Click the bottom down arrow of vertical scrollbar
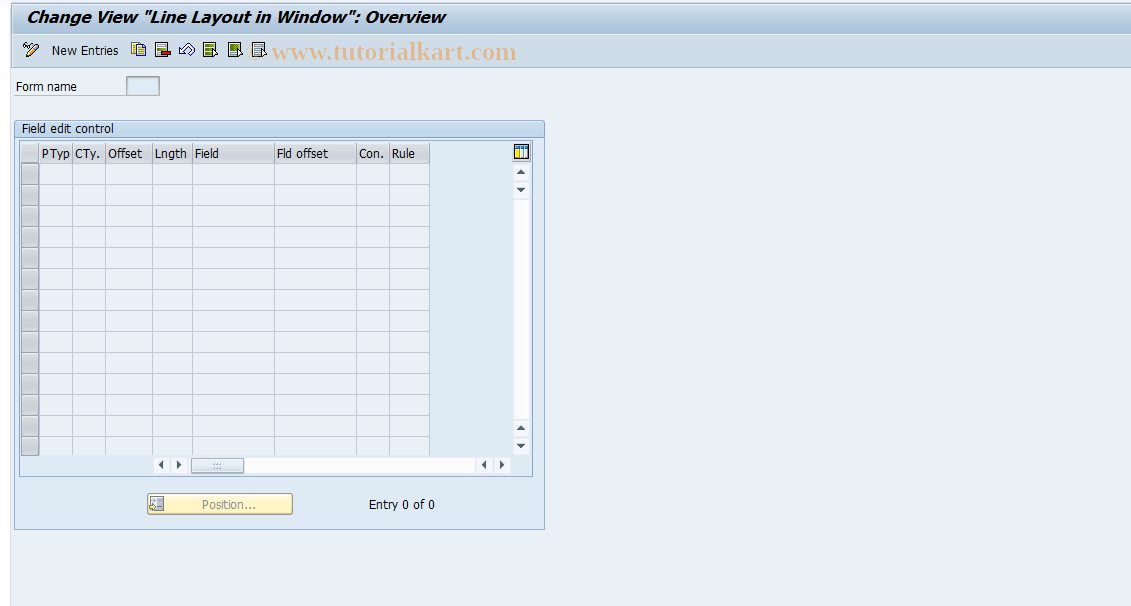The width and height of the screenshot is (1131, 606). coord(521,446)
